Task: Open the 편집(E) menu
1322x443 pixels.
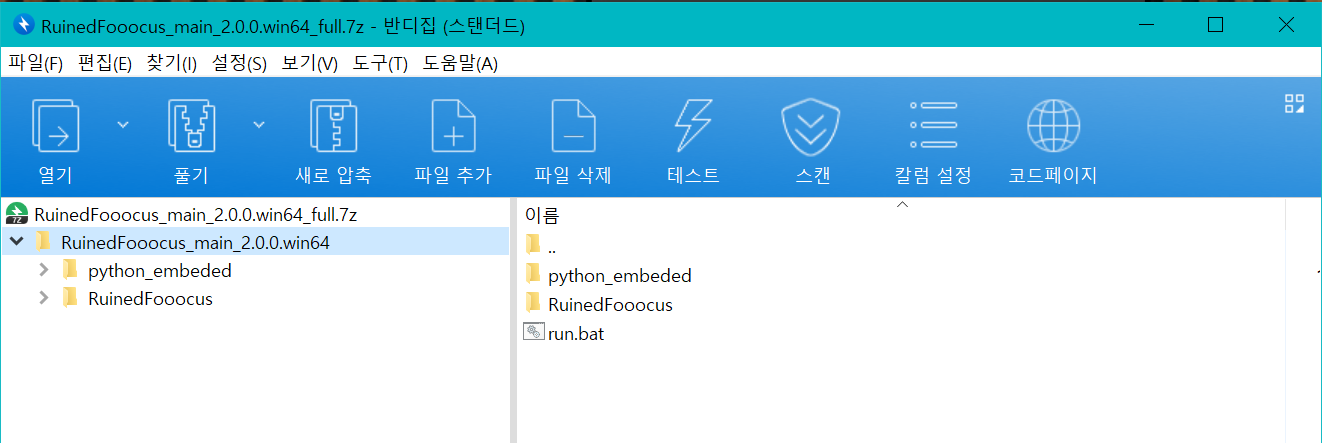Action: [x=105, y=63]
